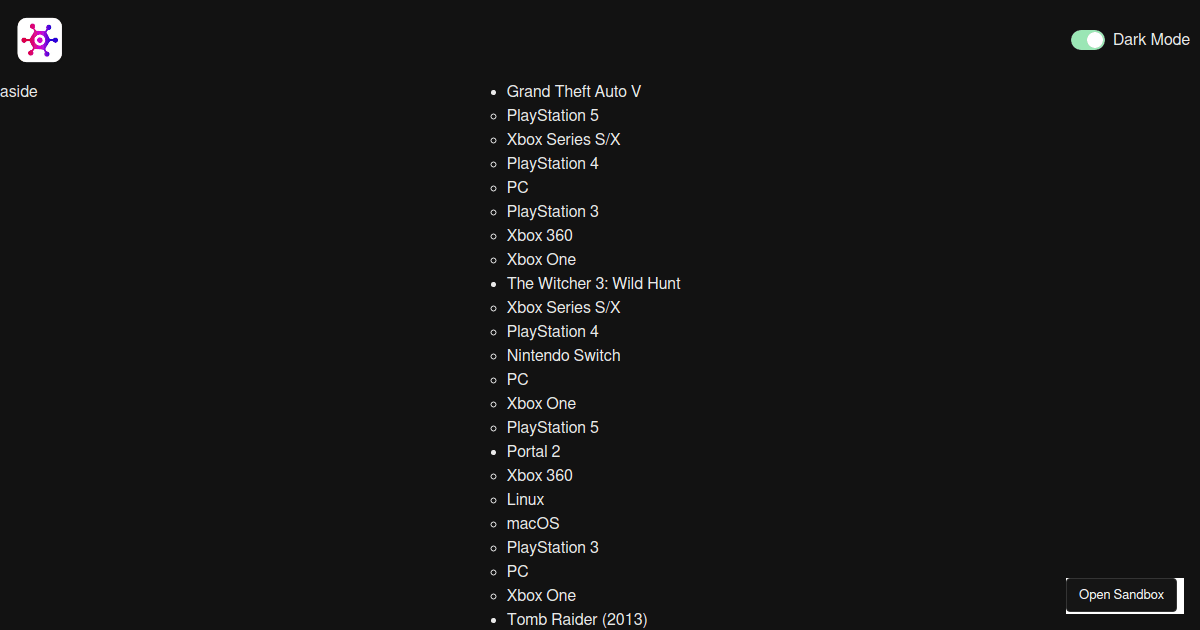1200x630 pixels.
Task: Click the macOS platform entry under Portal 2
Action: (x=533, y=523)
